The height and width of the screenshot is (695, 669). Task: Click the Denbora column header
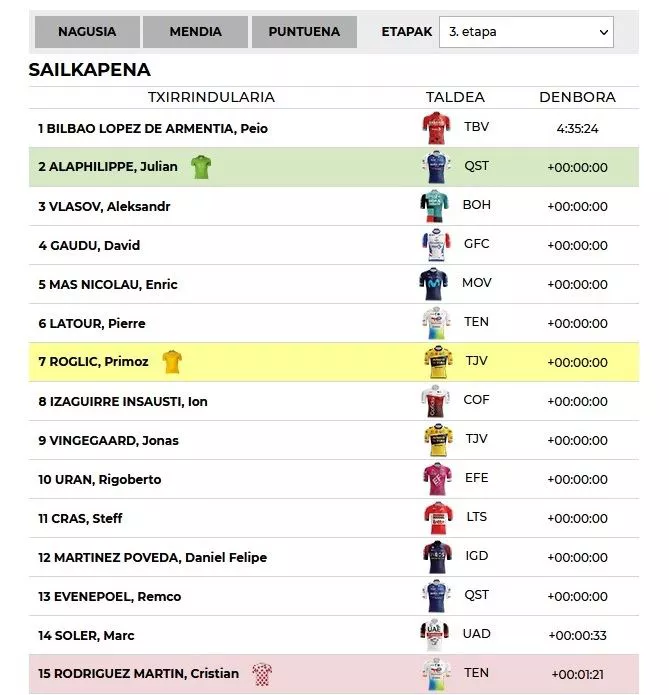(577, 98)
